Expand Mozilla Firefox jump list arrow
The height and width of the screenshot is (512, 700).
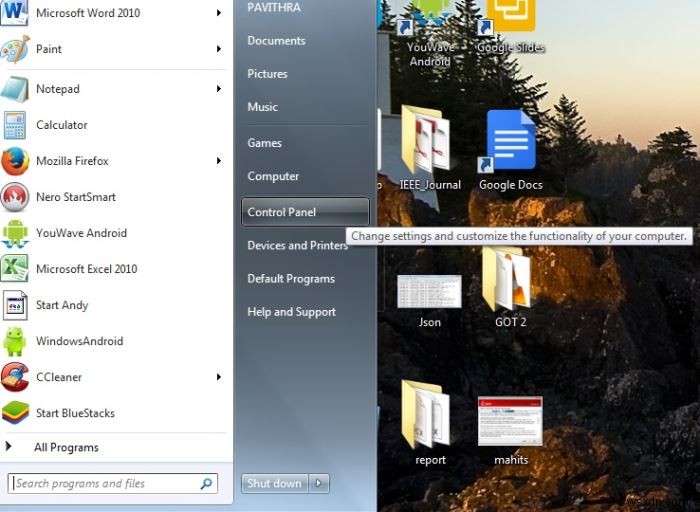click(219, 161)
